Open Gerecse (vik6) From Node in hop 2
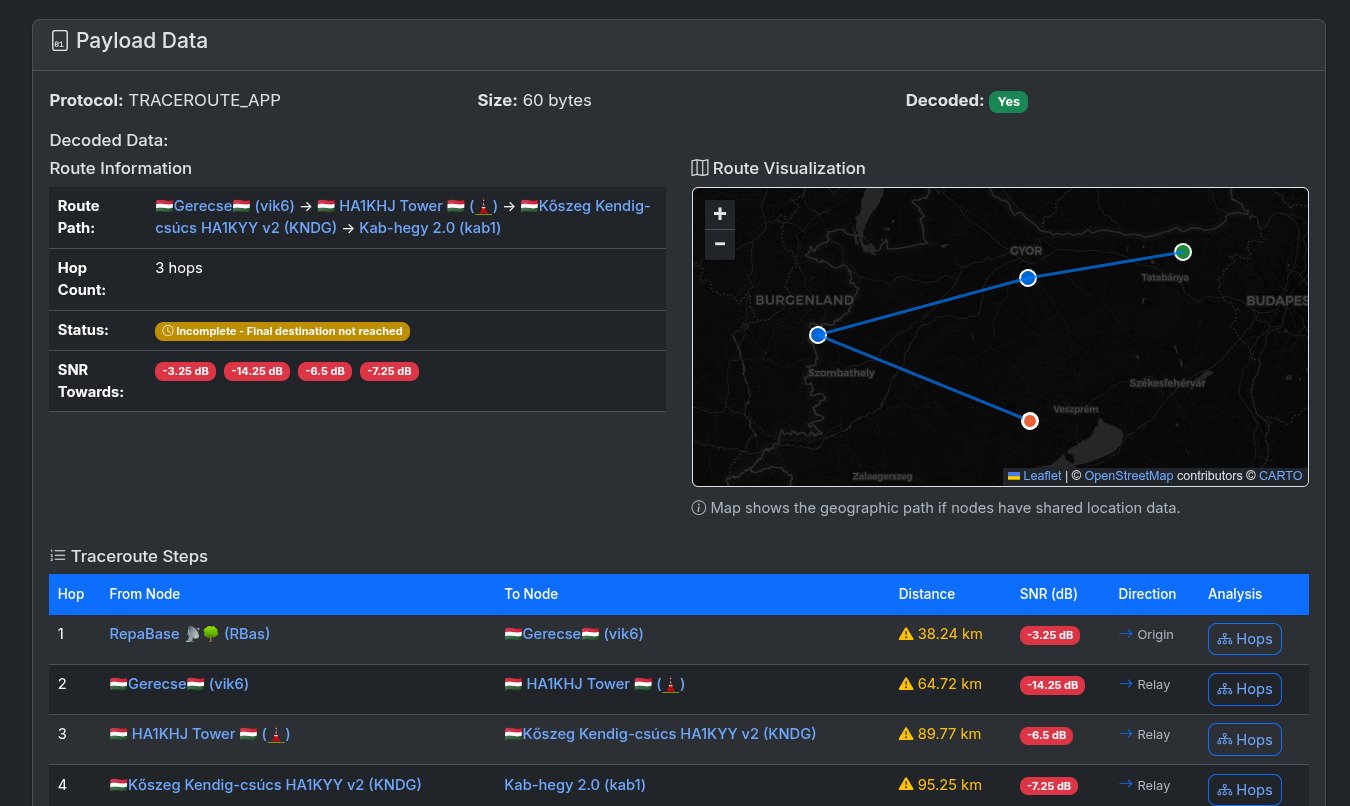 point(179,684)
